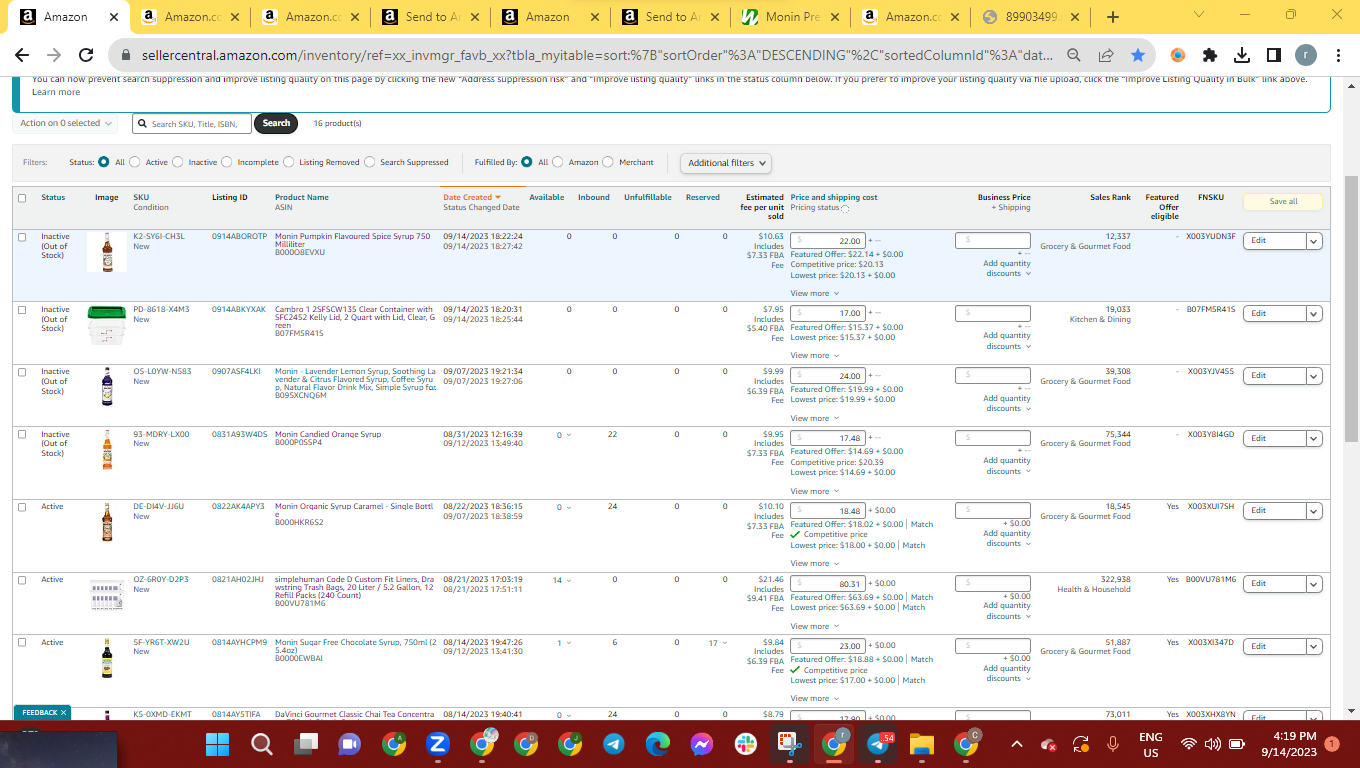Screen dimensions: 1360x768
Task: Sort by Available column
Action: 547,197
